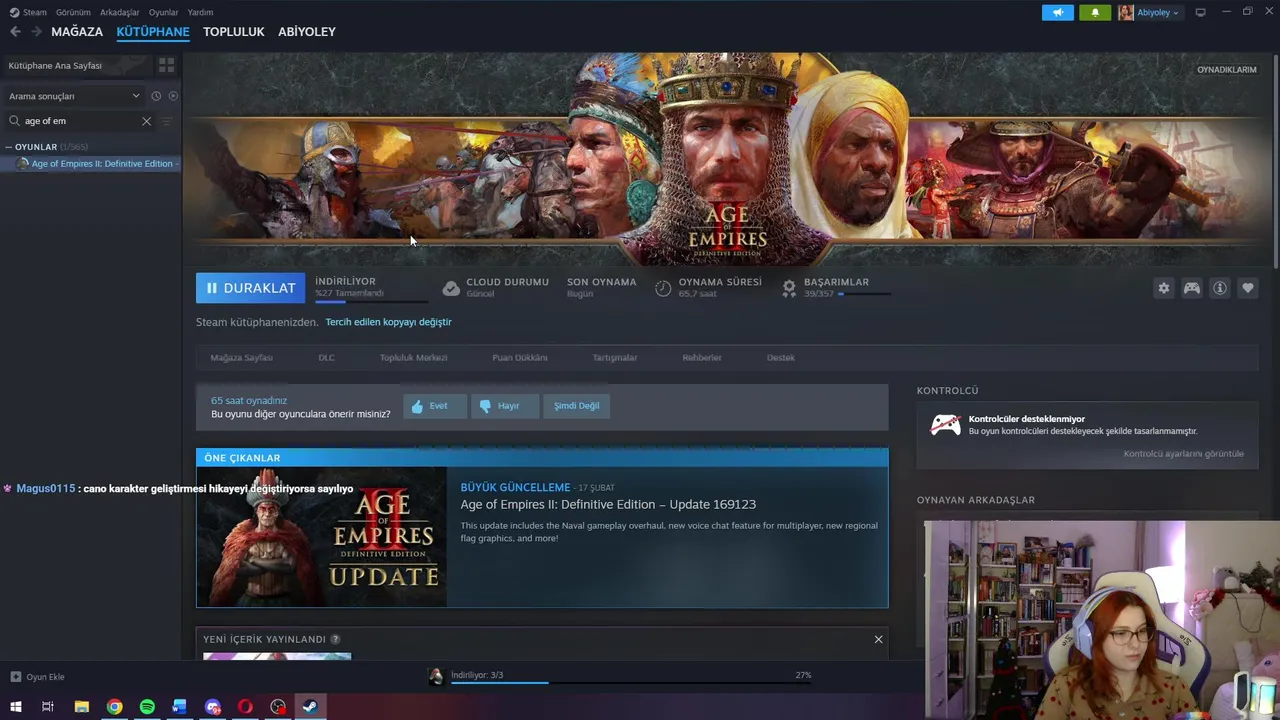This screenshot has width=1280, height=720.
Task: Open Chrome from taskbar
Action: coord(115,707)
